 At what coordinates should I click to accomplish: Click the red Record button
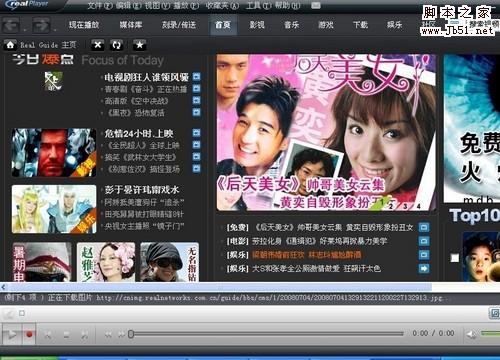click(29, 334)
